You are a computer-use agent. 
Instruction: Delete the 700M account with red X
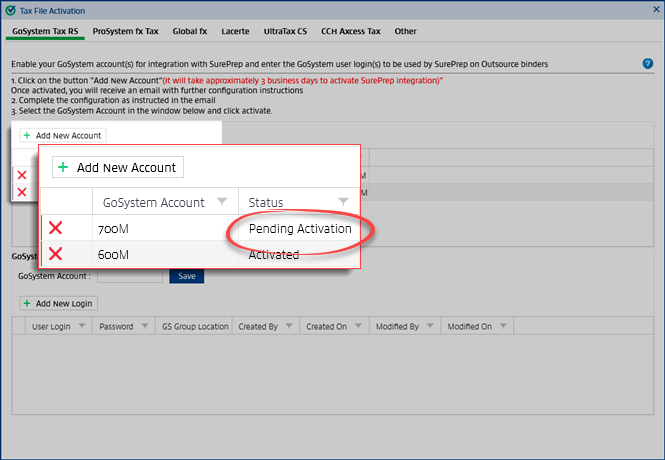coord(56,229)
